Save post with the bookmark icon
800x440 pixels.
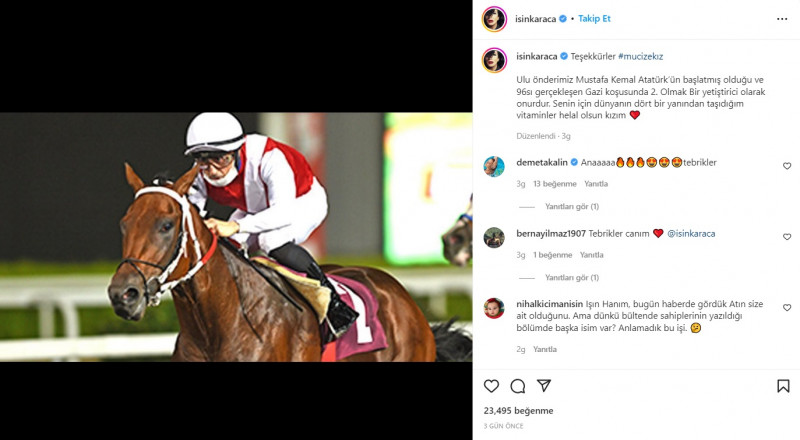coord(783,386)
